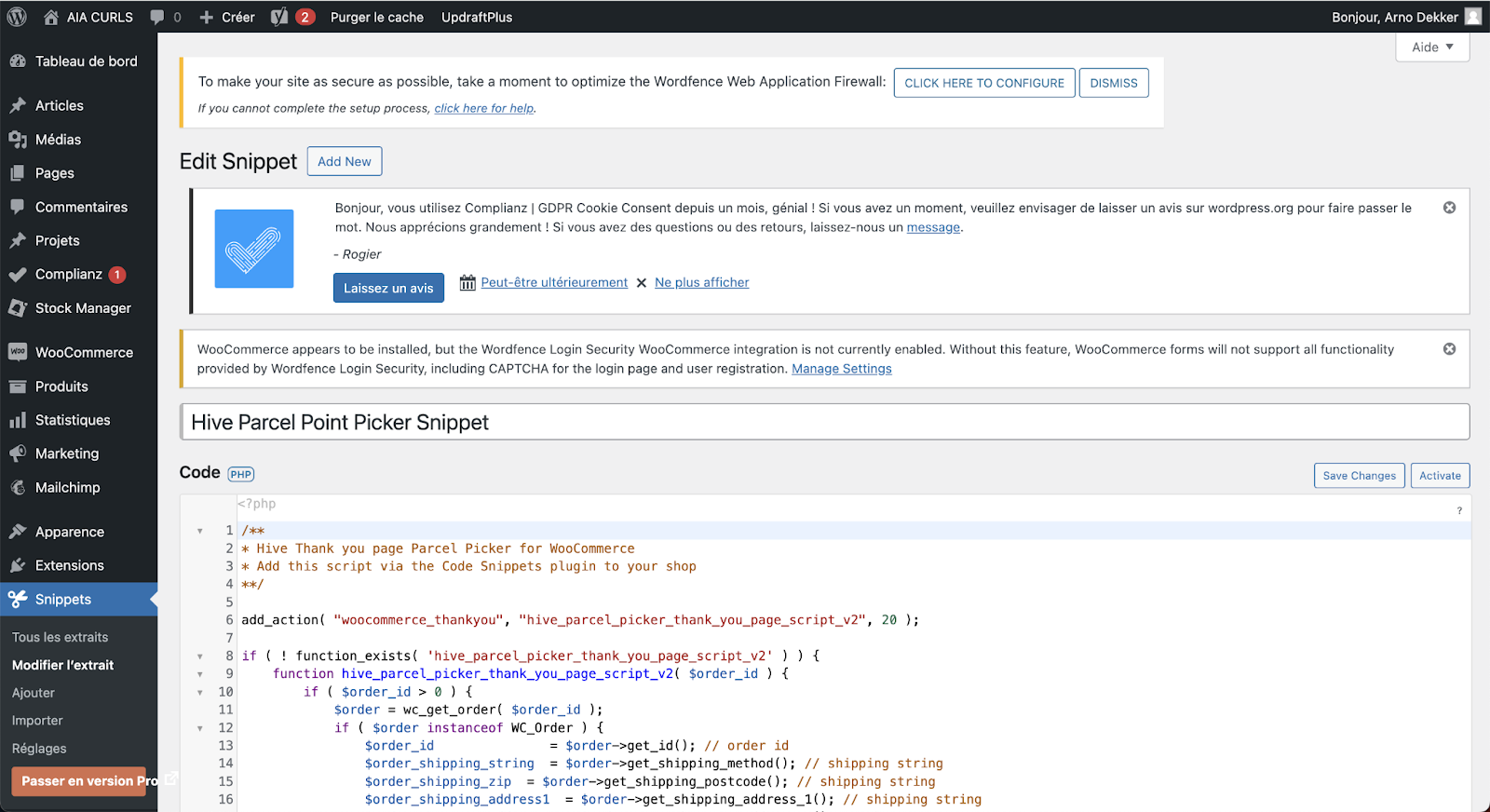Open Ajouter snippets submenu
Viewport: 1490px width, 812px height.
tap(34, 693)
